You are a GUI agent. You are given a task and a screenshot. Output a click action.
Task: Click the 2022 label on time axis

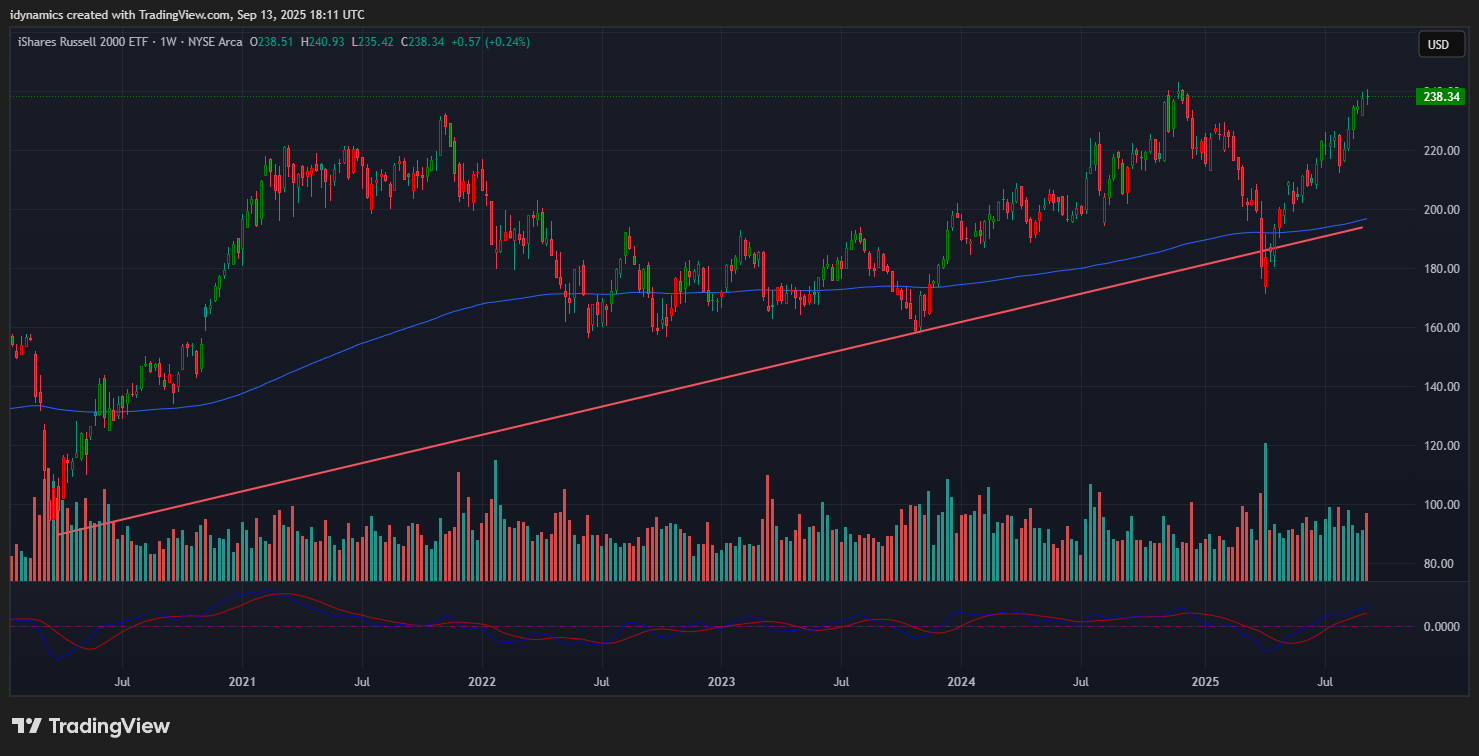[x=482, y=682]
